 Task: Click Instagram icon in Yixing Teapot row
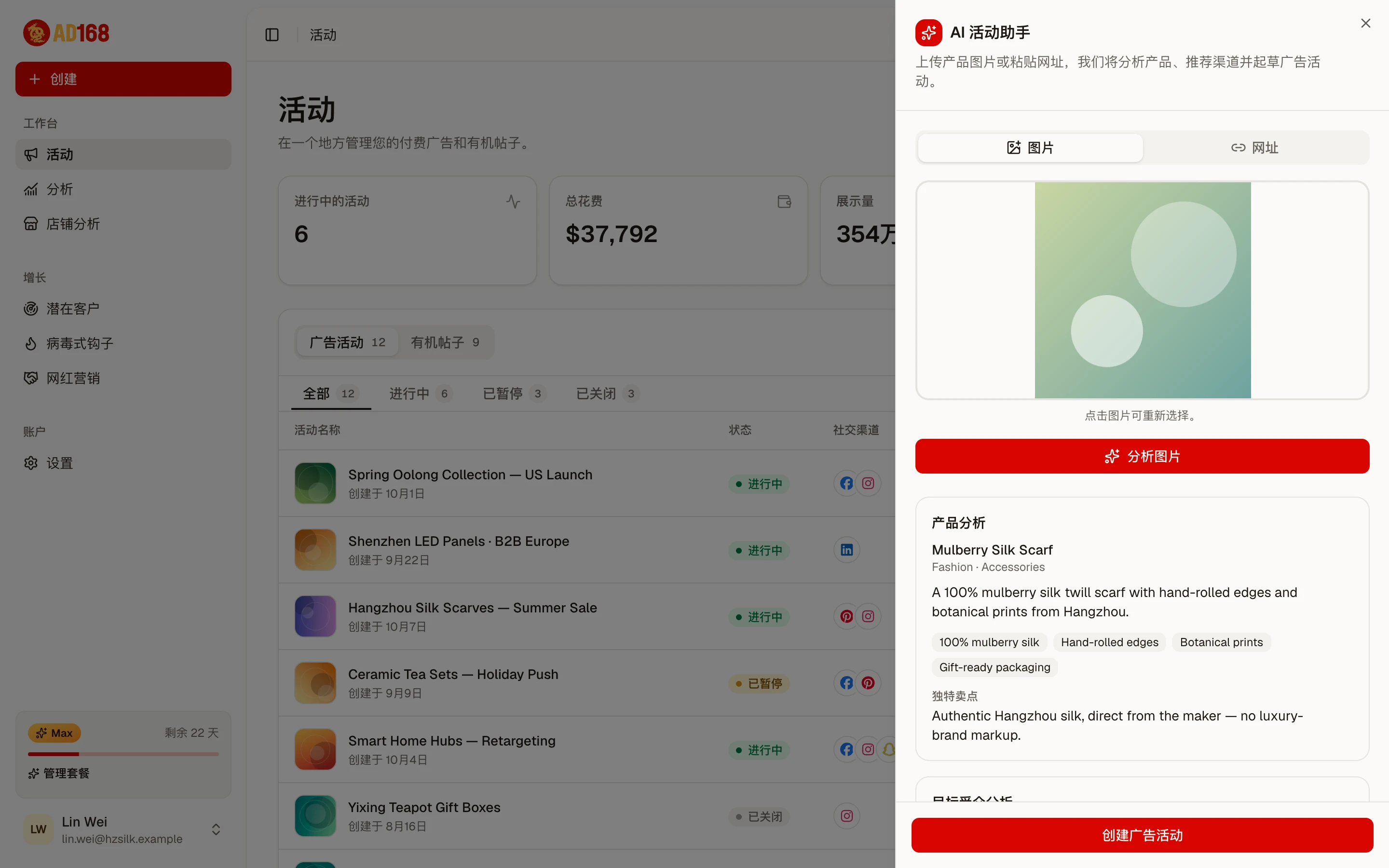846,816
